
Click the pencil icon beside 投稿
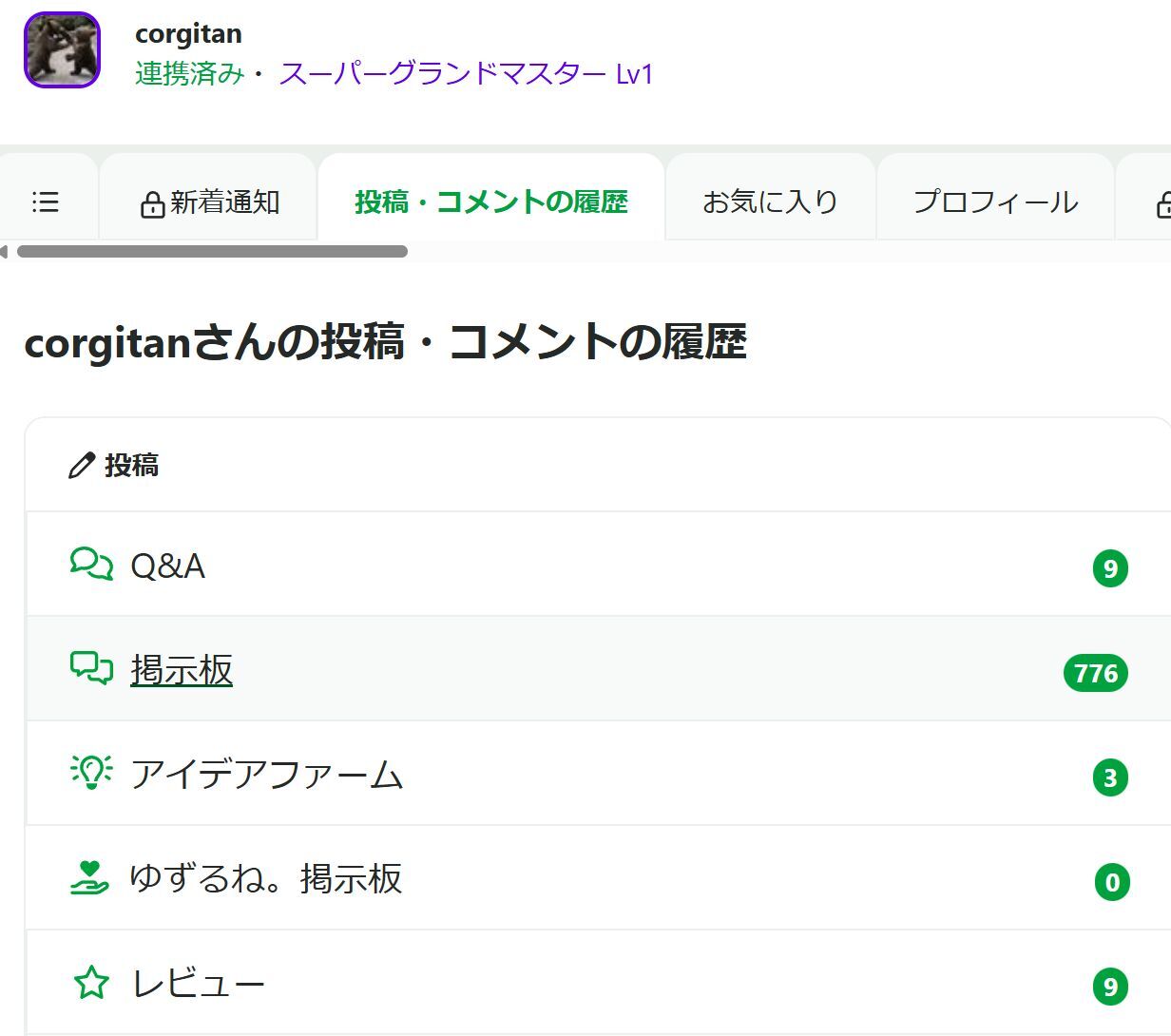tap(82, 466)
